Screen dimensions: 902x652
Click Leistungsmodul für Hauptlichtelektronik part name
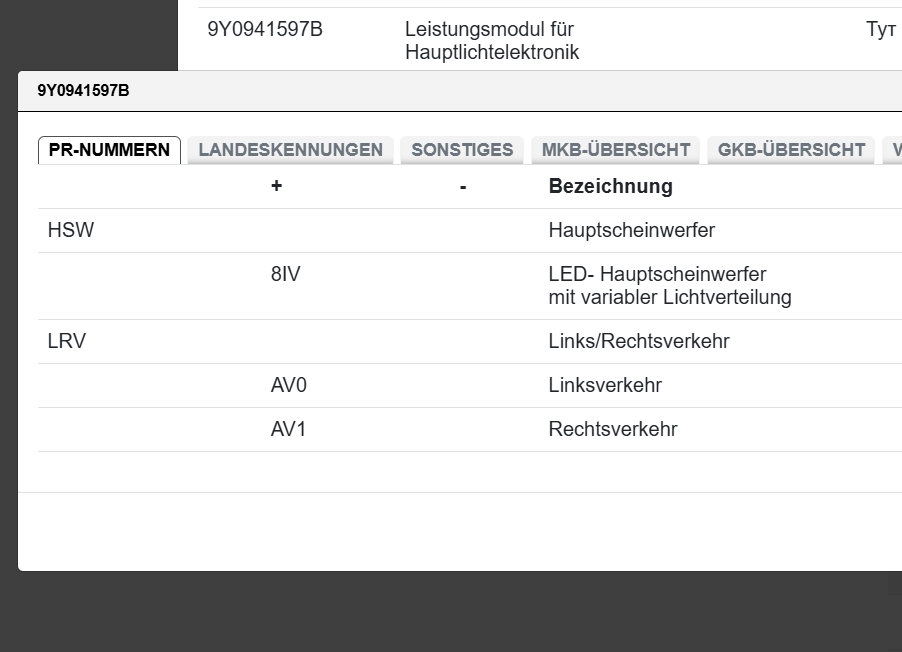coord(491,41)
